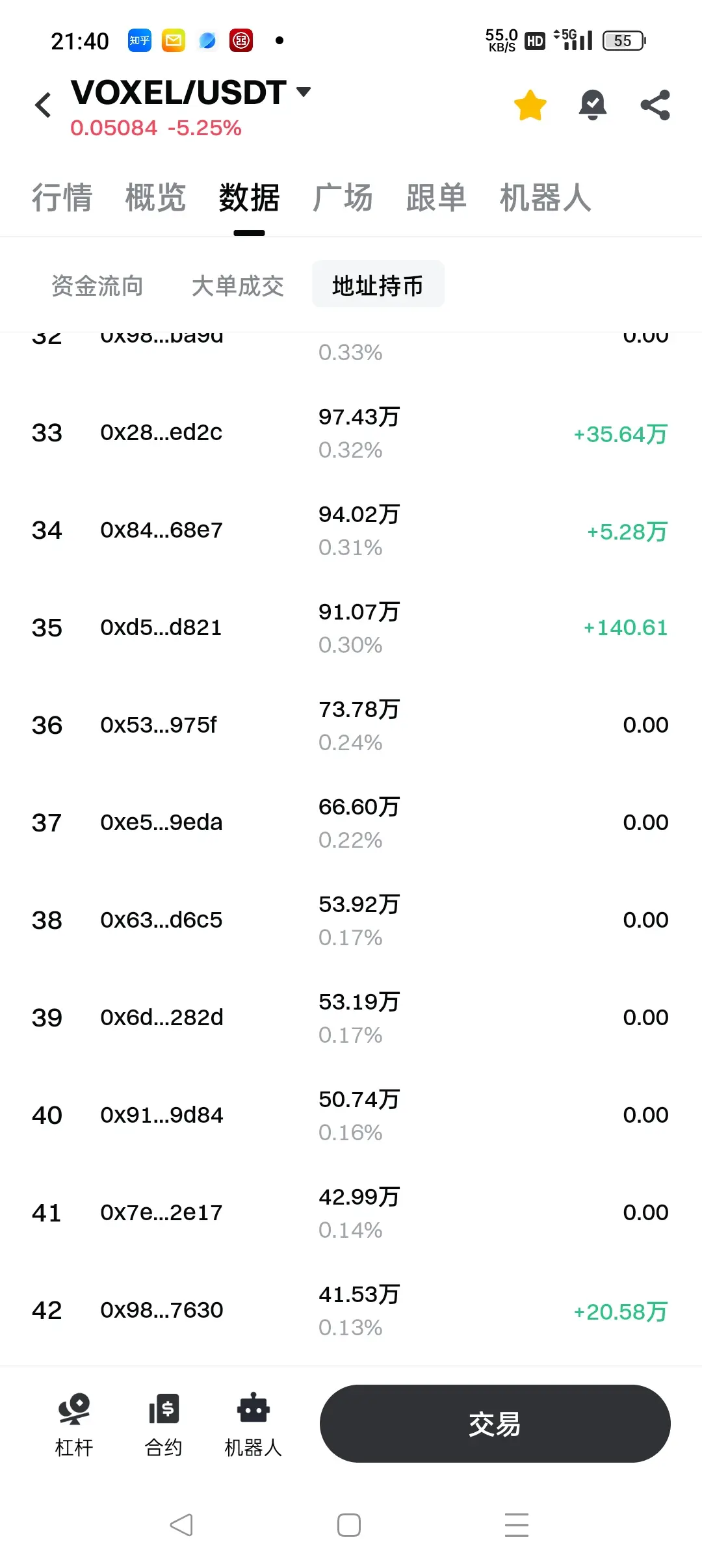
Task: Select the 大单成交 sub-tab
Action: point(238,285)
